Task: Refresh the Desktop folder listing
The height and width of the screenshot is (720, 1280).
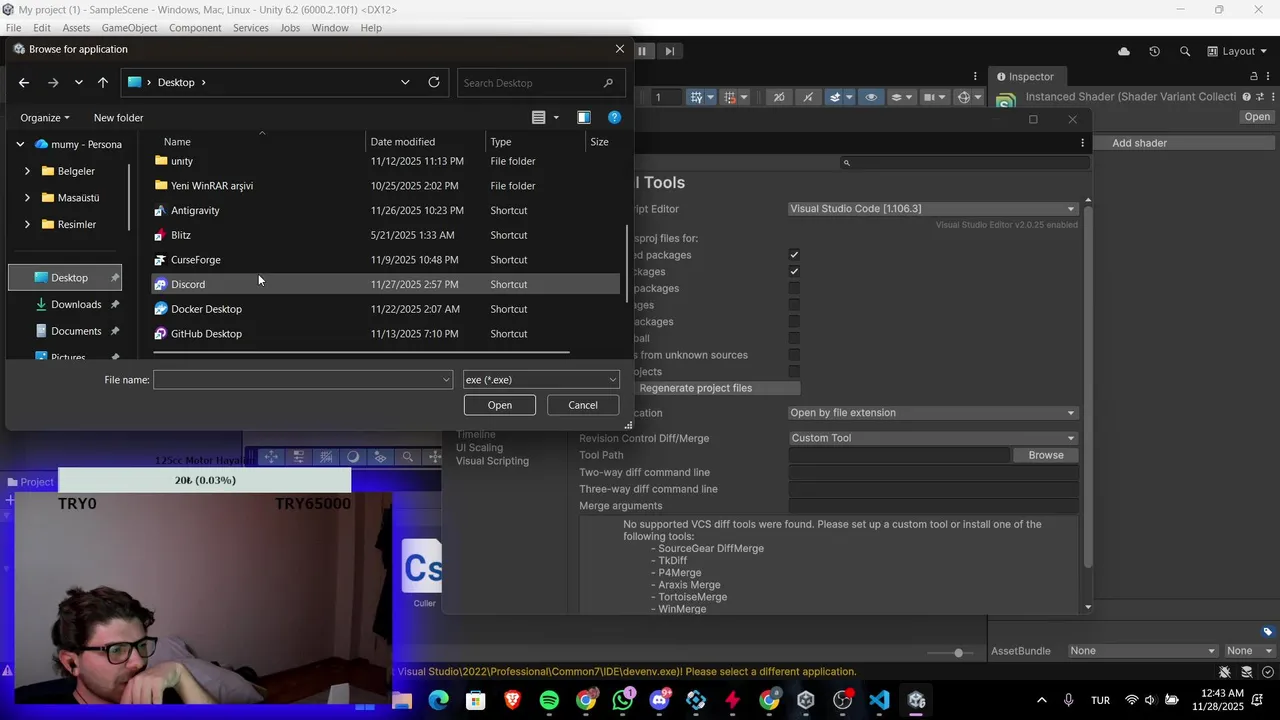Action: [434, 82]
